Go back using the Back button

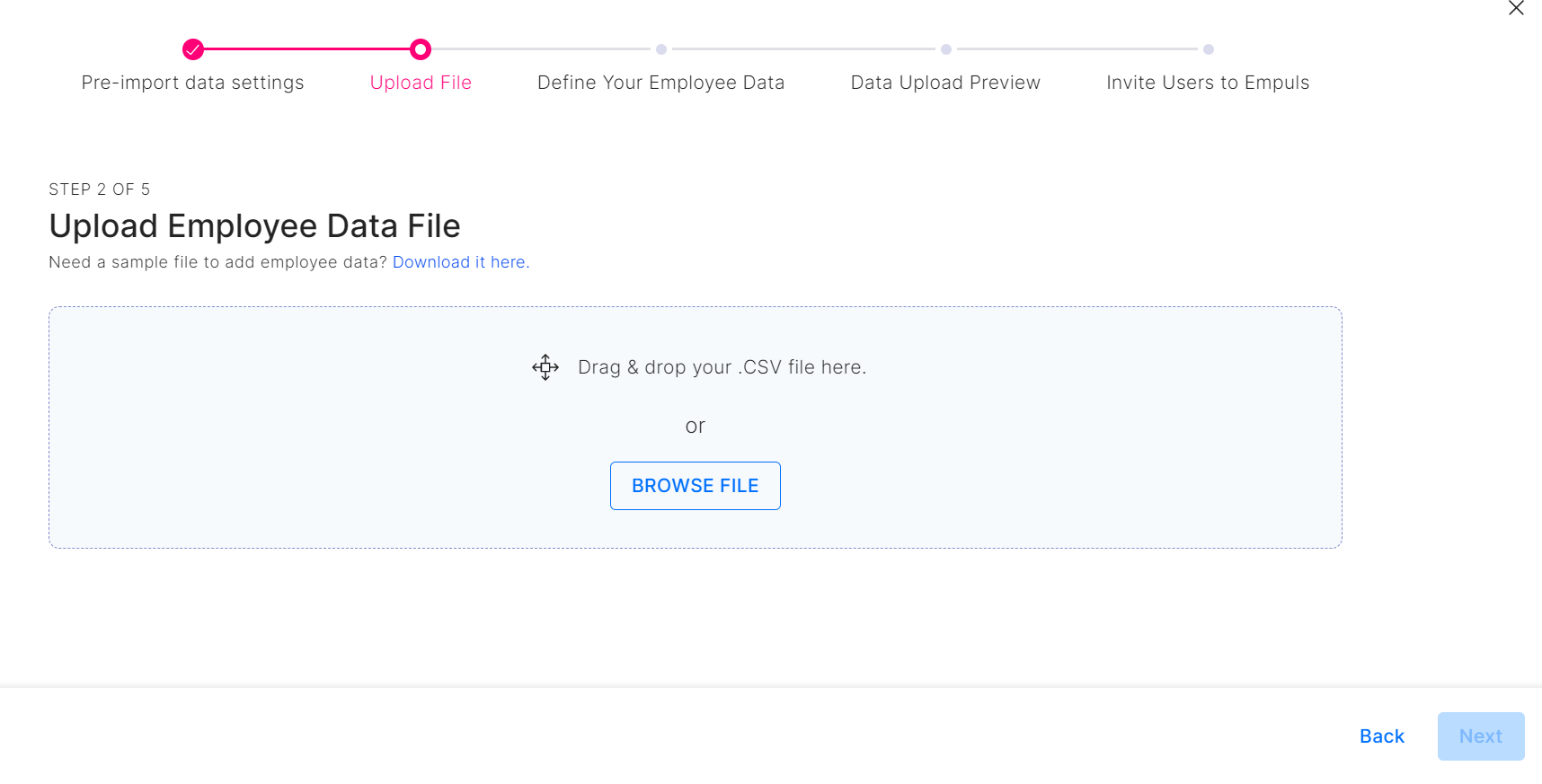(x=1381, y=736)
